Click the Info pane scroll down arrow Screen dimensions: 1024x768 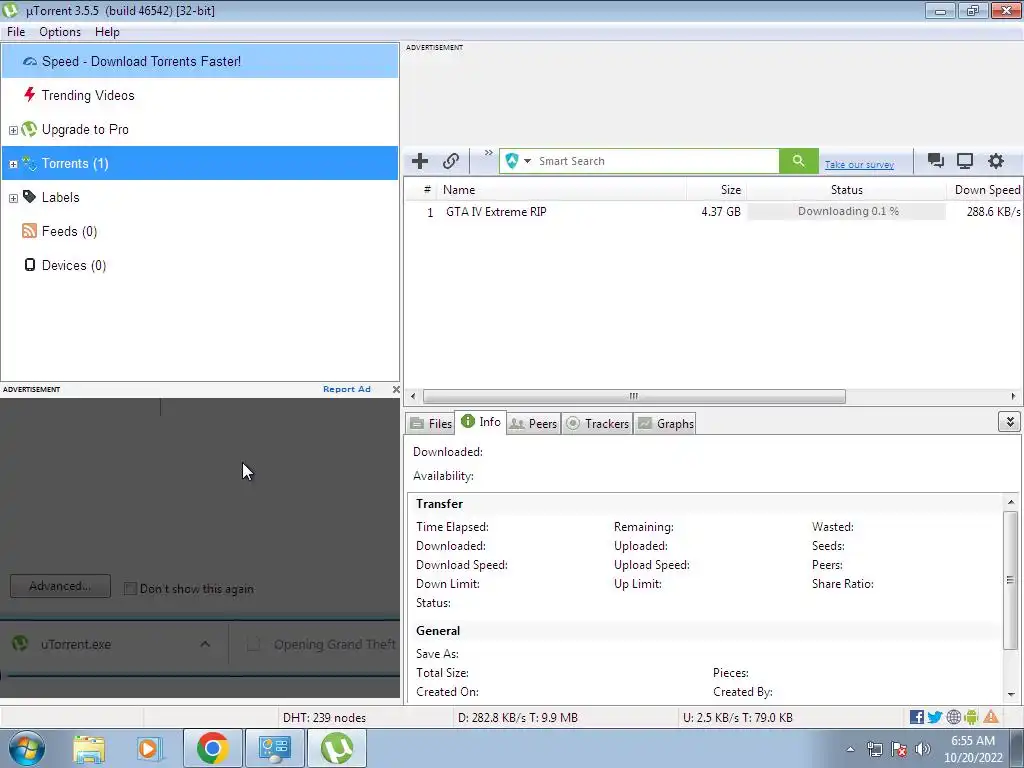tap(1010, 695)
